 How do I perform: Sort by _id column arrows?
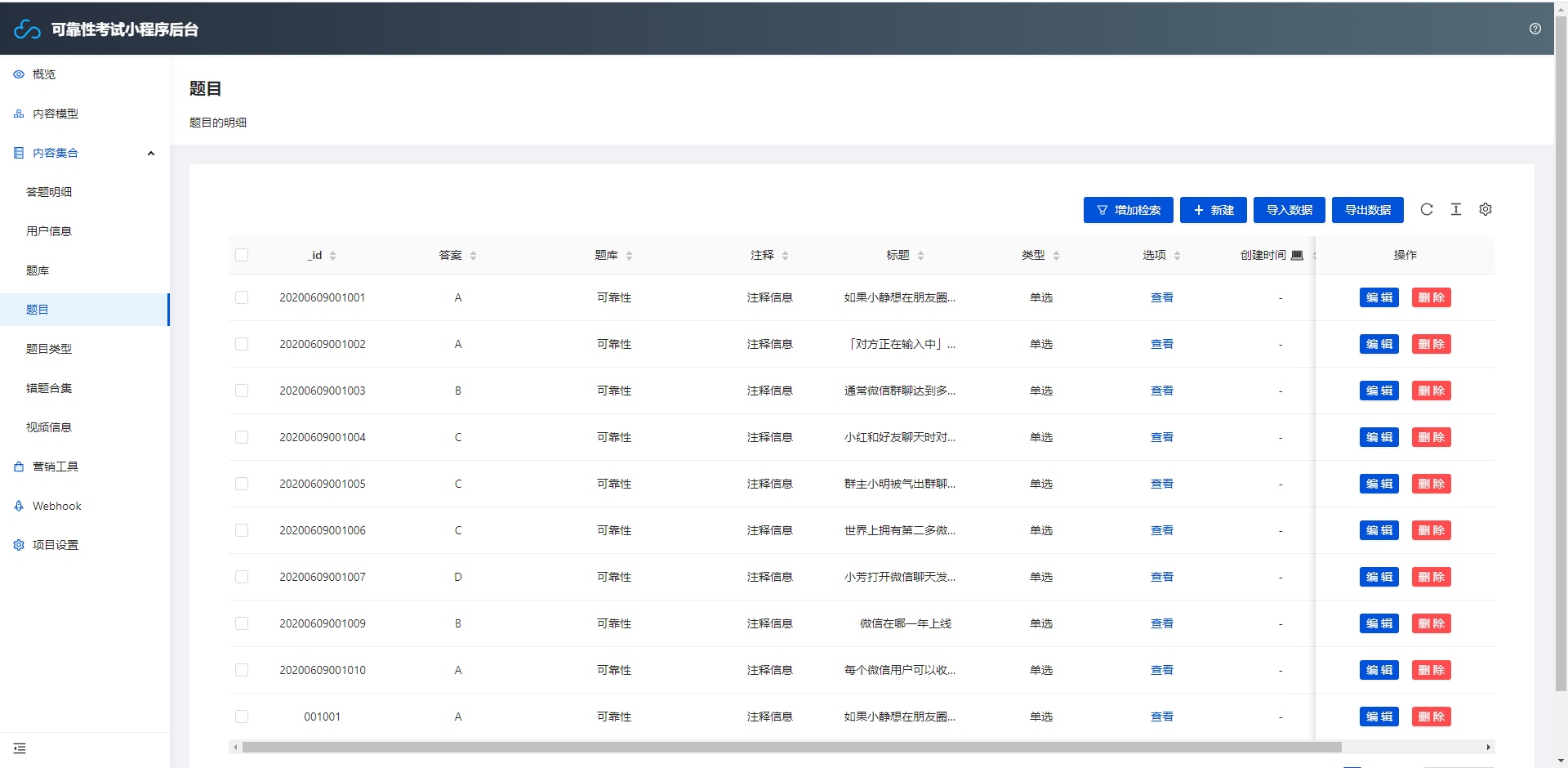point(333,256)
